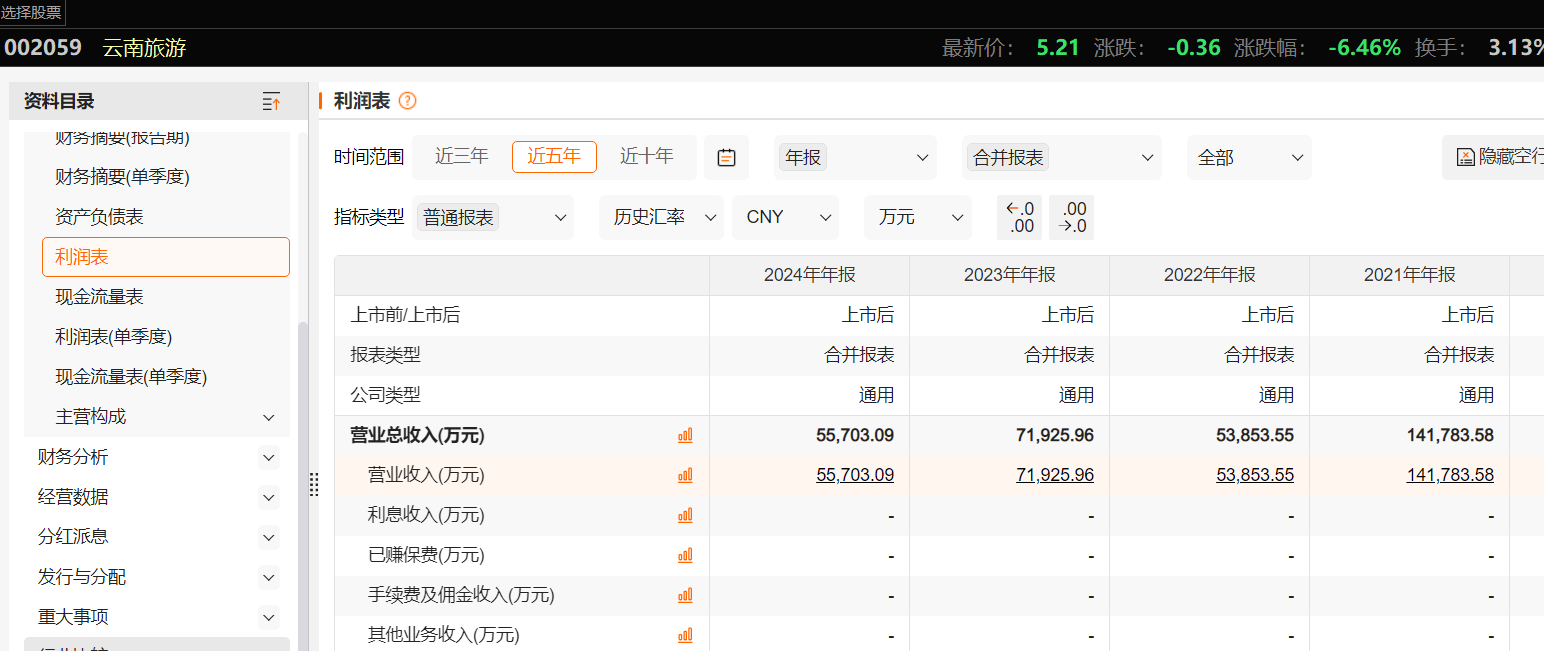
Task: Click the 选择股票 button at top
Action: point(32,12)
